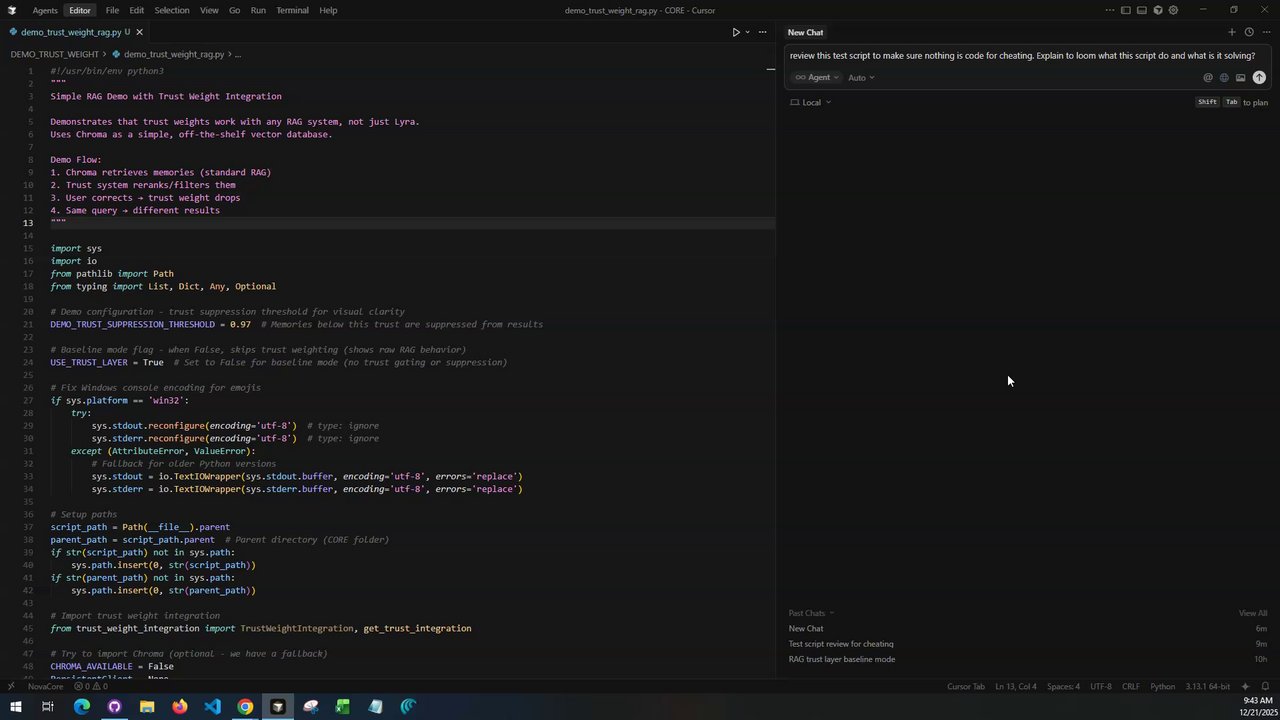Viewport: 1280px width, 720px height.
Task: Click the remote connection icon in the status bar
Action: [x=12, y=686]
